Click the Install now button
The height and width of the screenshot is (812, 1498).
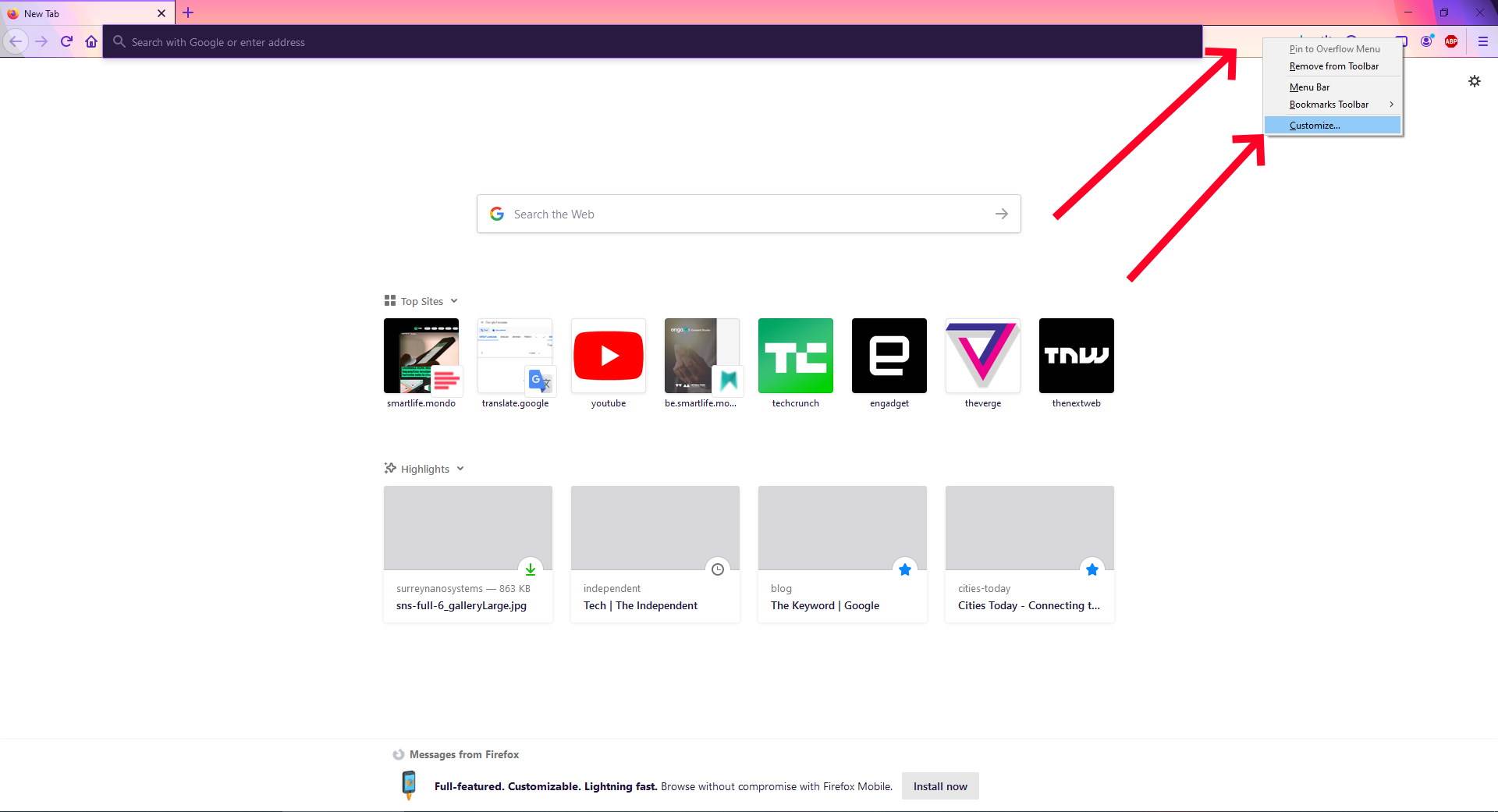pos(939,786)
